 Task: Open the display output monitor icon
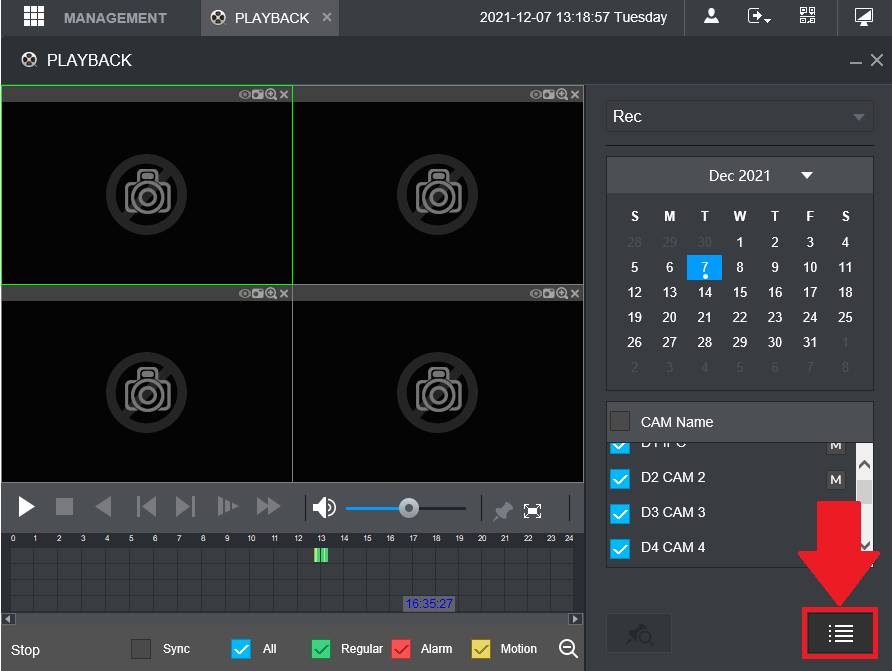click(x=864, y=16)
